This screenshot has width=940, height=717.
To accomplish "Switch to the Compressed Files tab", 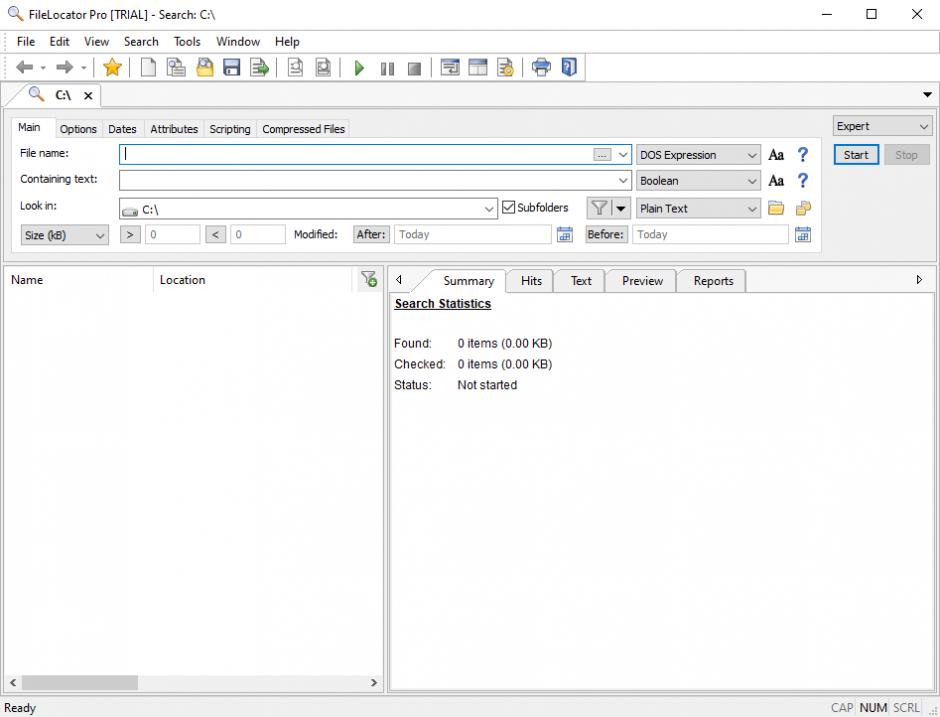I will click(303, 129).
